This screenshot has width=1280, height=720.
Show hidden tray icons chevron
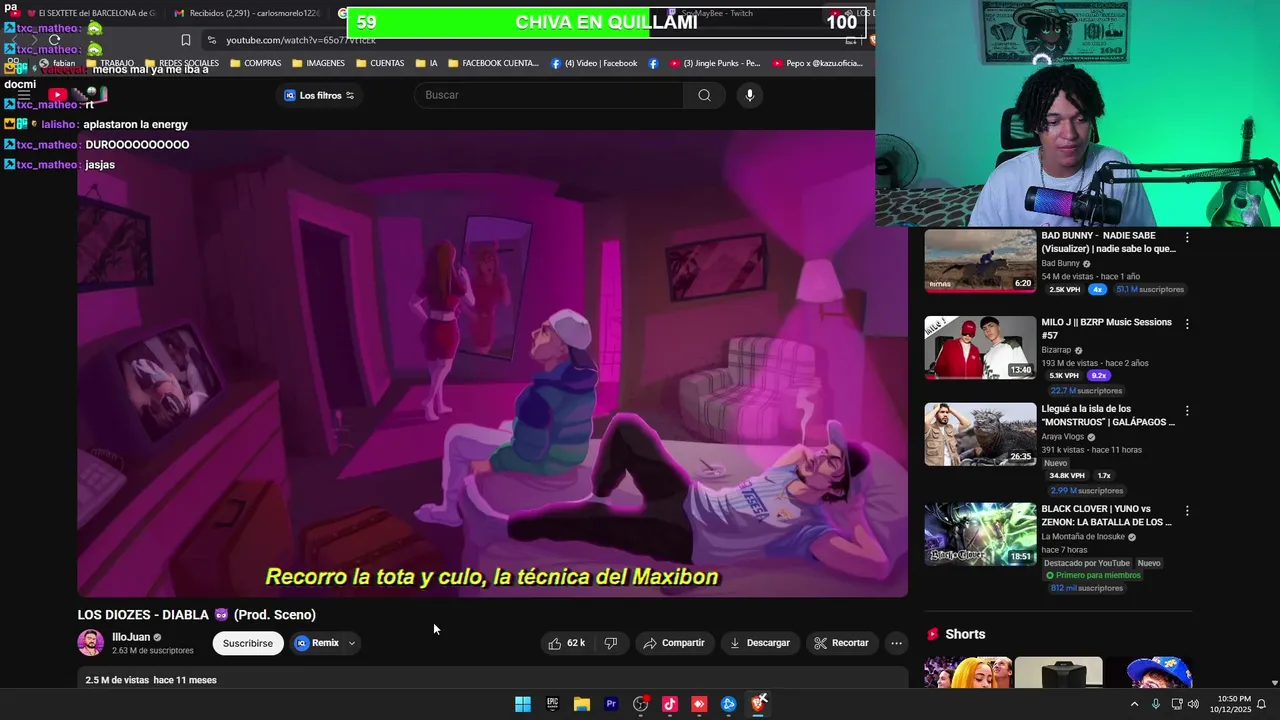tap(1134, 704)
